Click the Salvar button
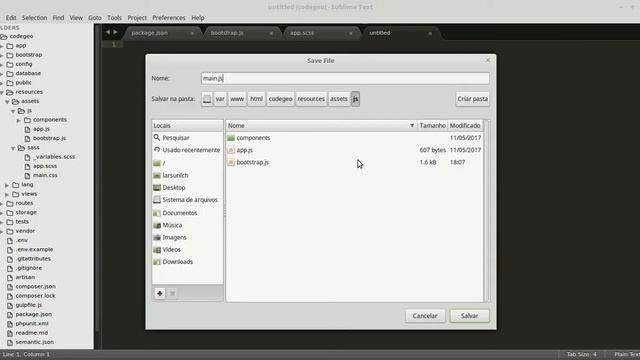The image size is (640, 360). coord(469,316)
